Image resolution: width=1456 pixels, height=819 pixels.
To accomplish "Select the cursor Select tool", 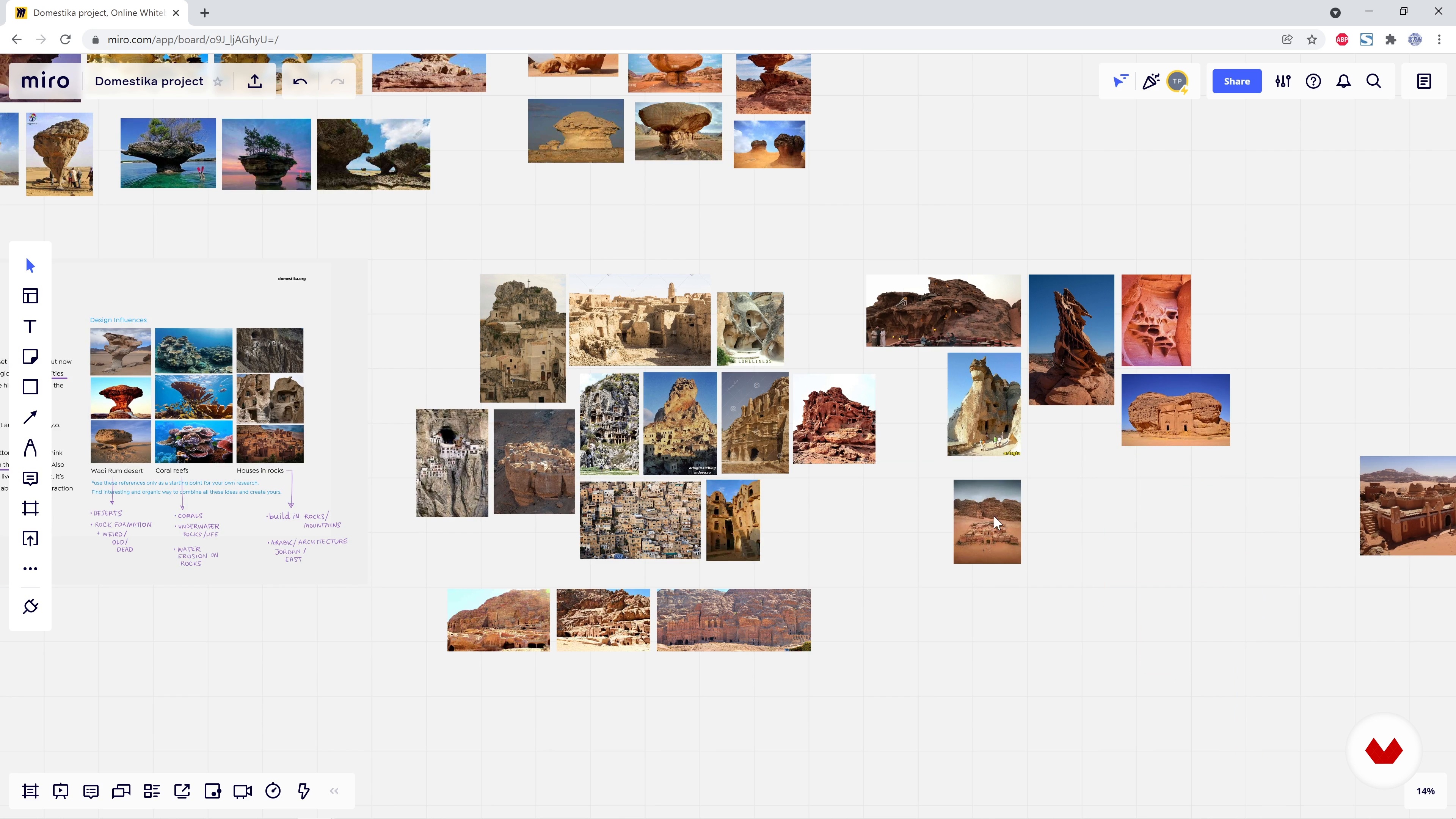I will (30, 266).
